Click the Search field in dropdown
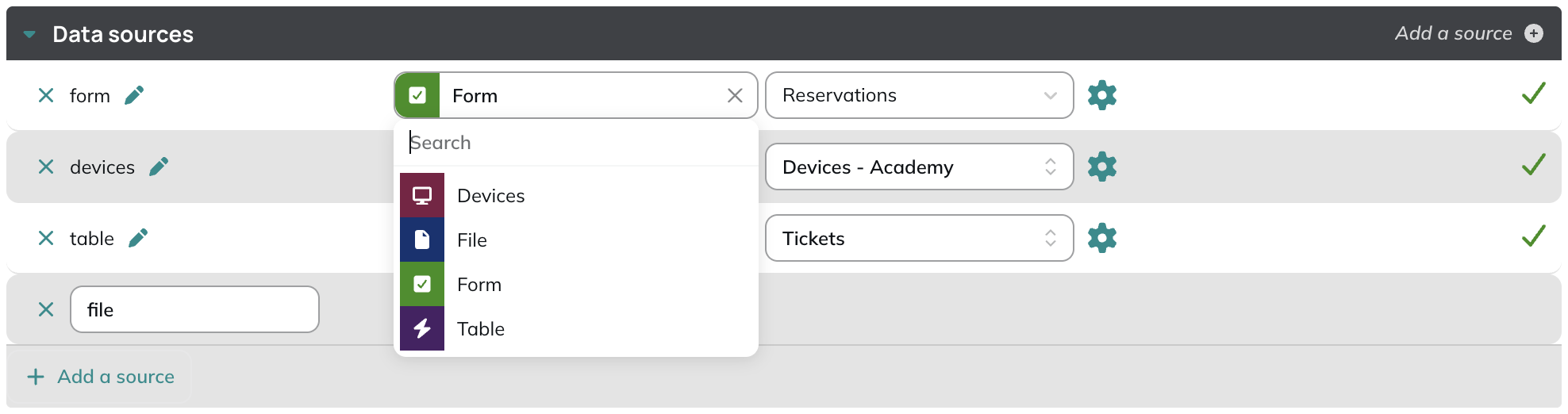The width and height of the screenshot is (1568, 414). point(576,143)
